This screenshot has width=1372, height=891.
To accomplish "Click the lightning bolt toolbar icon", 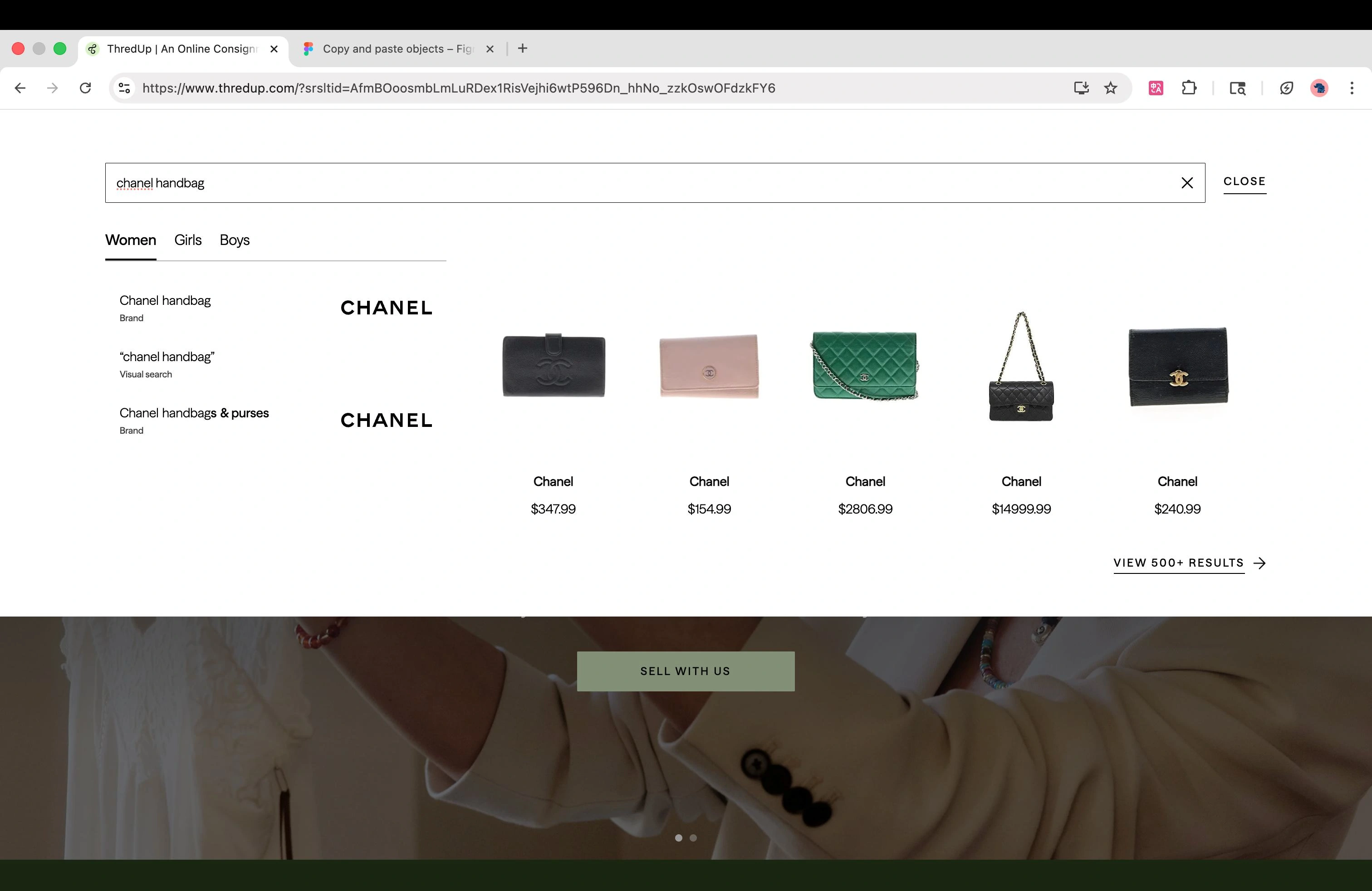I will (x=1286, y=88).
